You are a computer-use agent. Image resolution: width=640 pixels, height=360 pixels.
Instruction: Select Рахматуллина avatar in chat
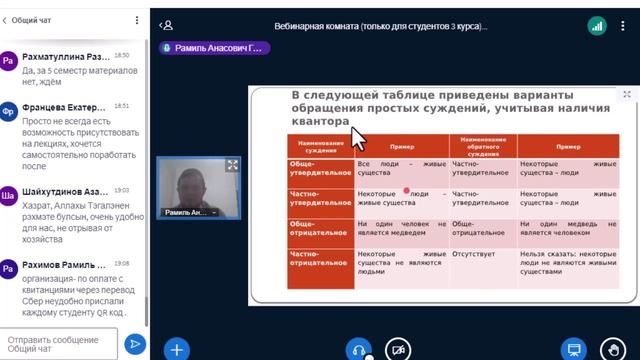[x=8, y=61]
